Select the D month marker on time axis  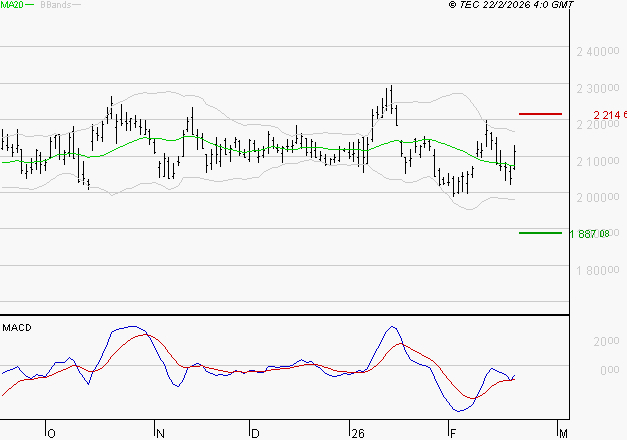tap(254, 433)
